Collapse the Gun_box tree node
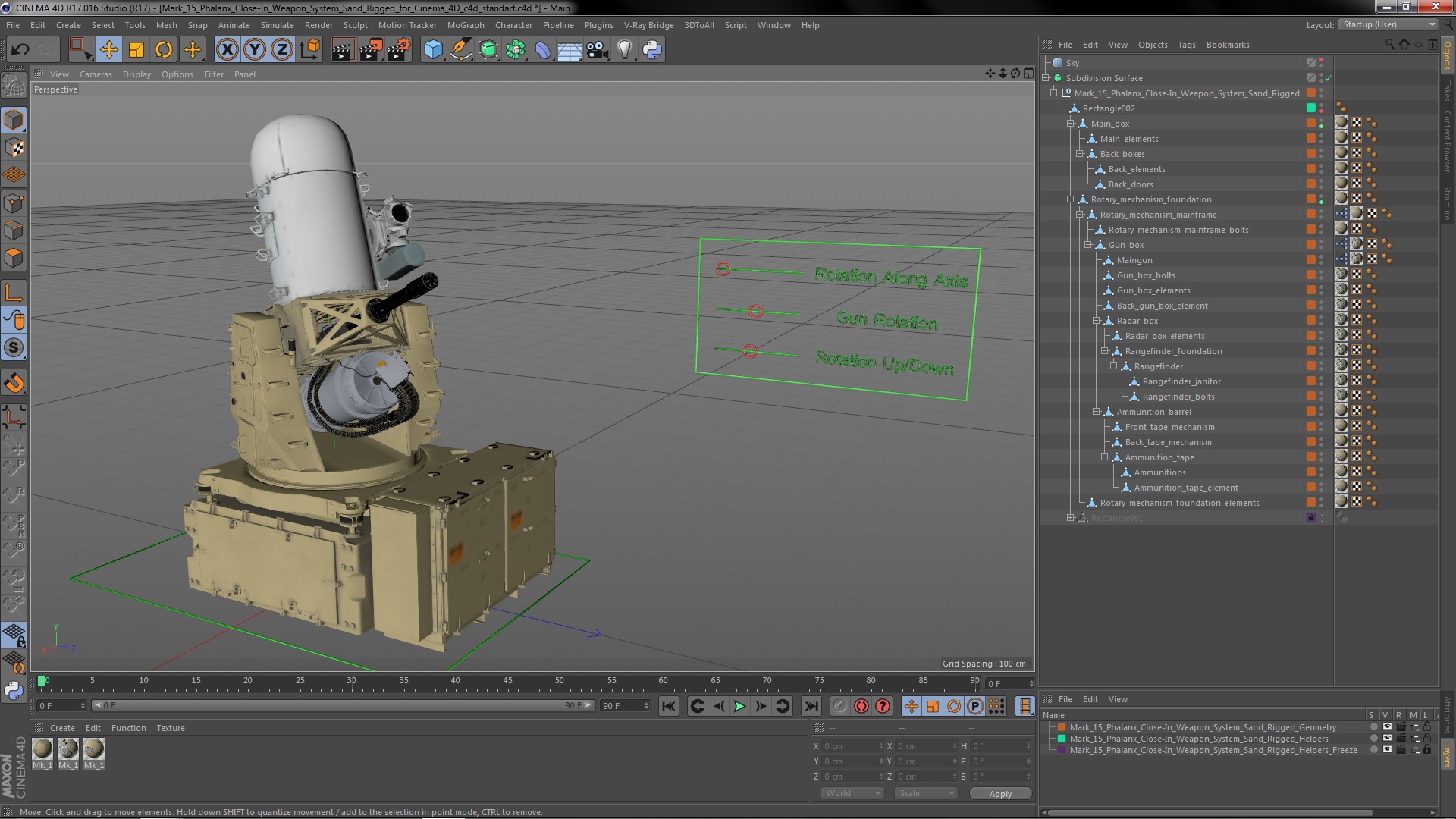Image resolution: width=1456 pixels, height=819 pixels. 1087,245
